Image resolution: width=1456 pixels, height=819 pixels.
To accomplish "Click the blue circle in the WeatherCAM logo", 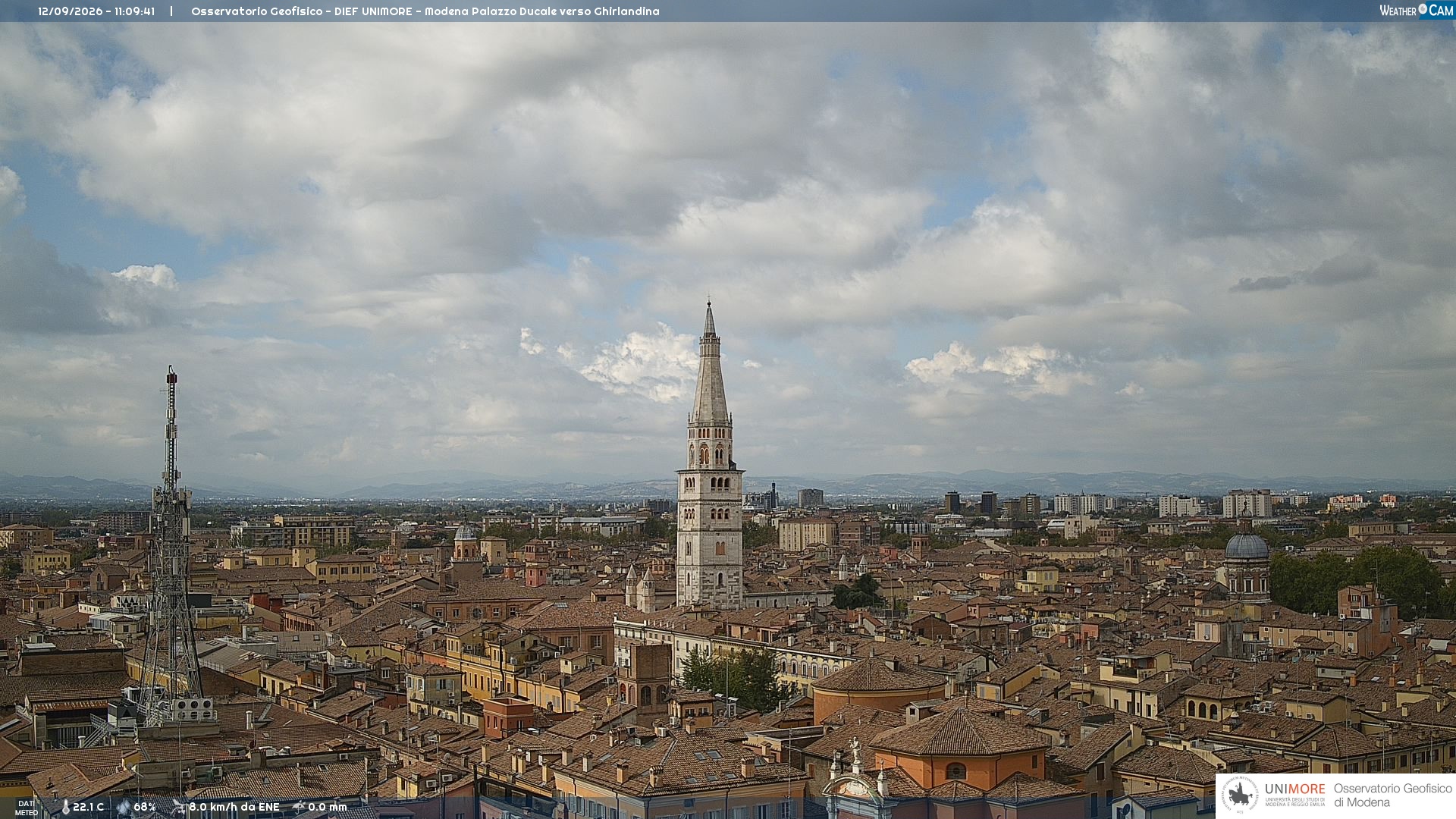I will point(1423,9).
